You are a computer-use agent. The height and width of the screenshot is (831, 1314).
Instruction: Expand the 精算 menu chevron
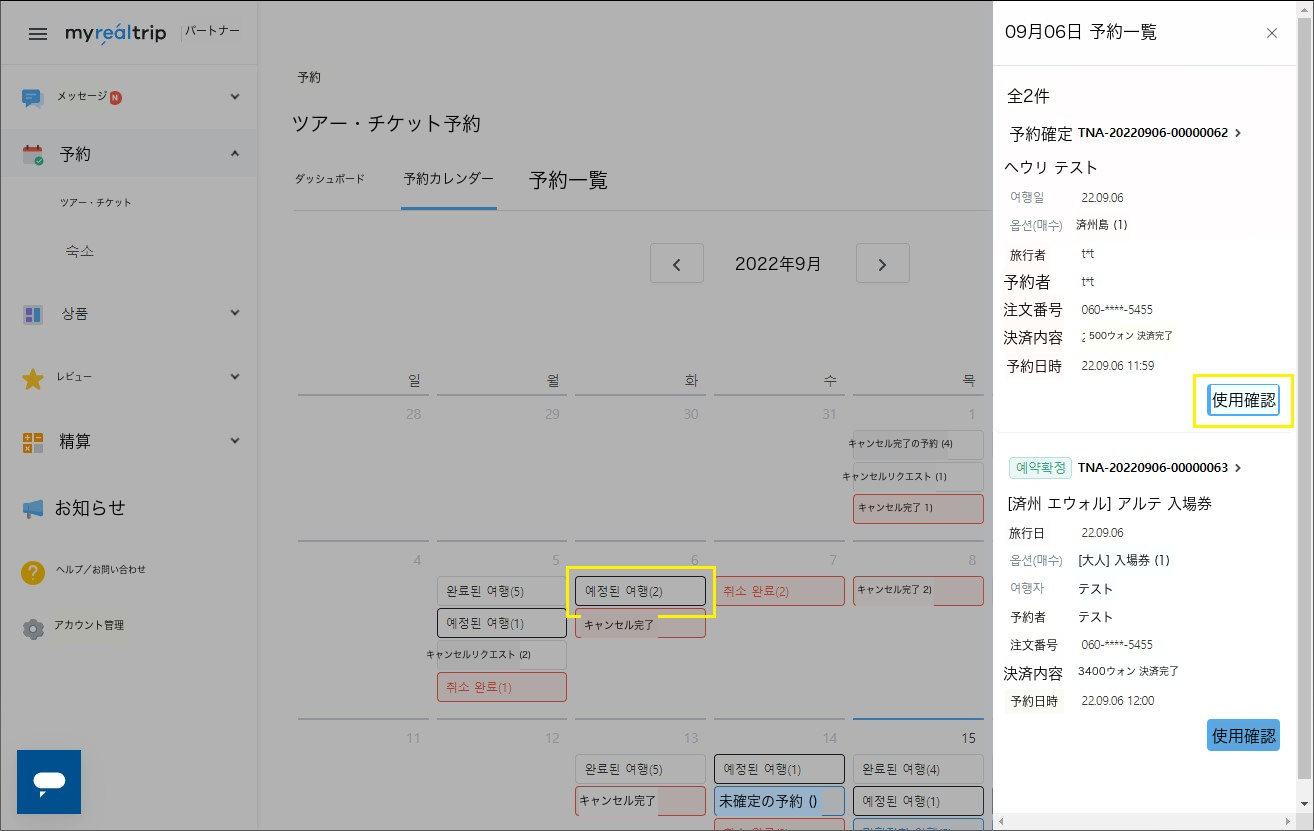[235, 441]
